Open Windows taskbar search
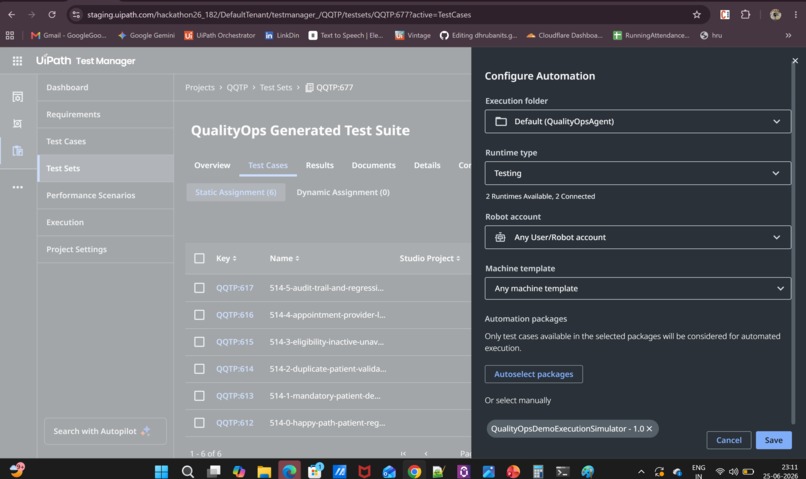This screenshot has height=479, width=806. (x=188, y=471)
